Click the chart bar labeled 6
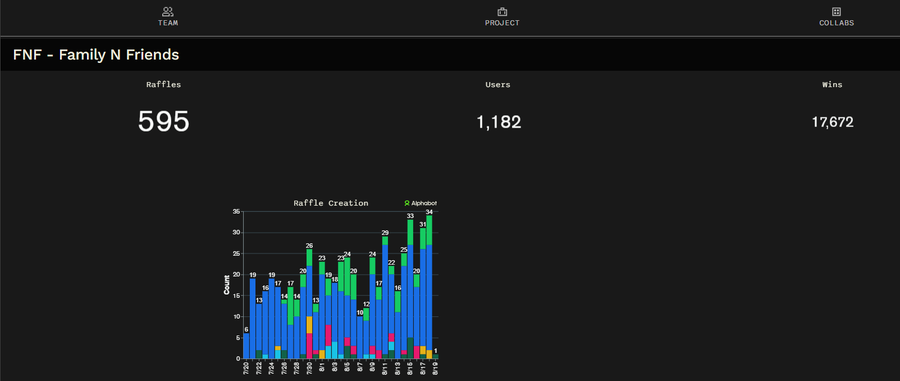Viewport: 900px width, 381px height. point(246,345)
